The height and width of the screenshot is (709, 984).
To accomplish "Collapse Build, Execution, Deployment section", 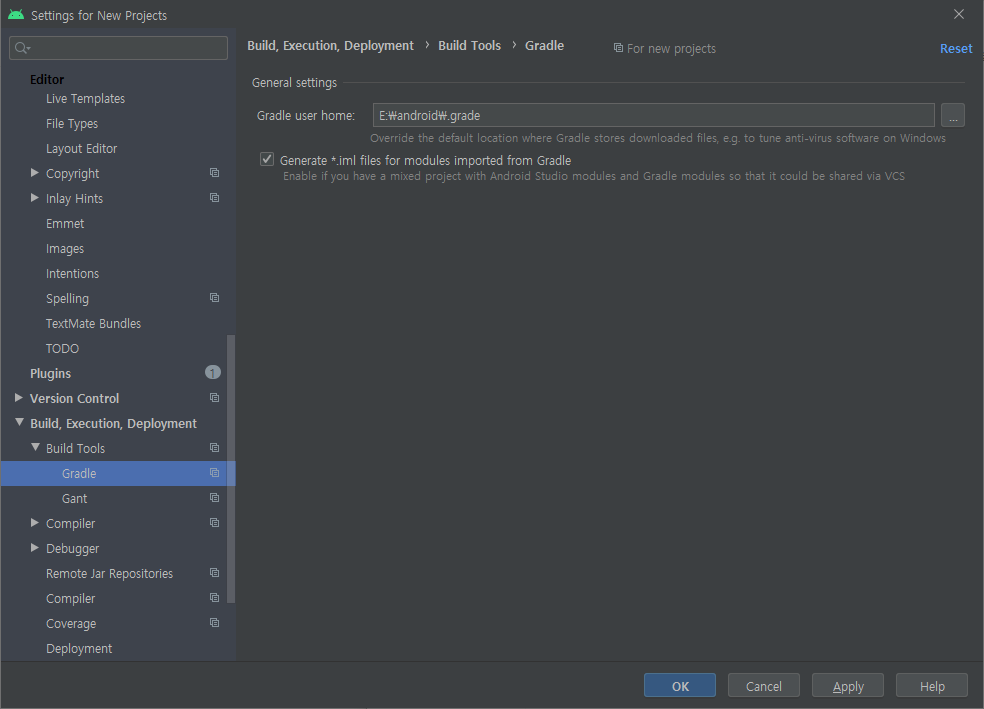I will 19,423.
